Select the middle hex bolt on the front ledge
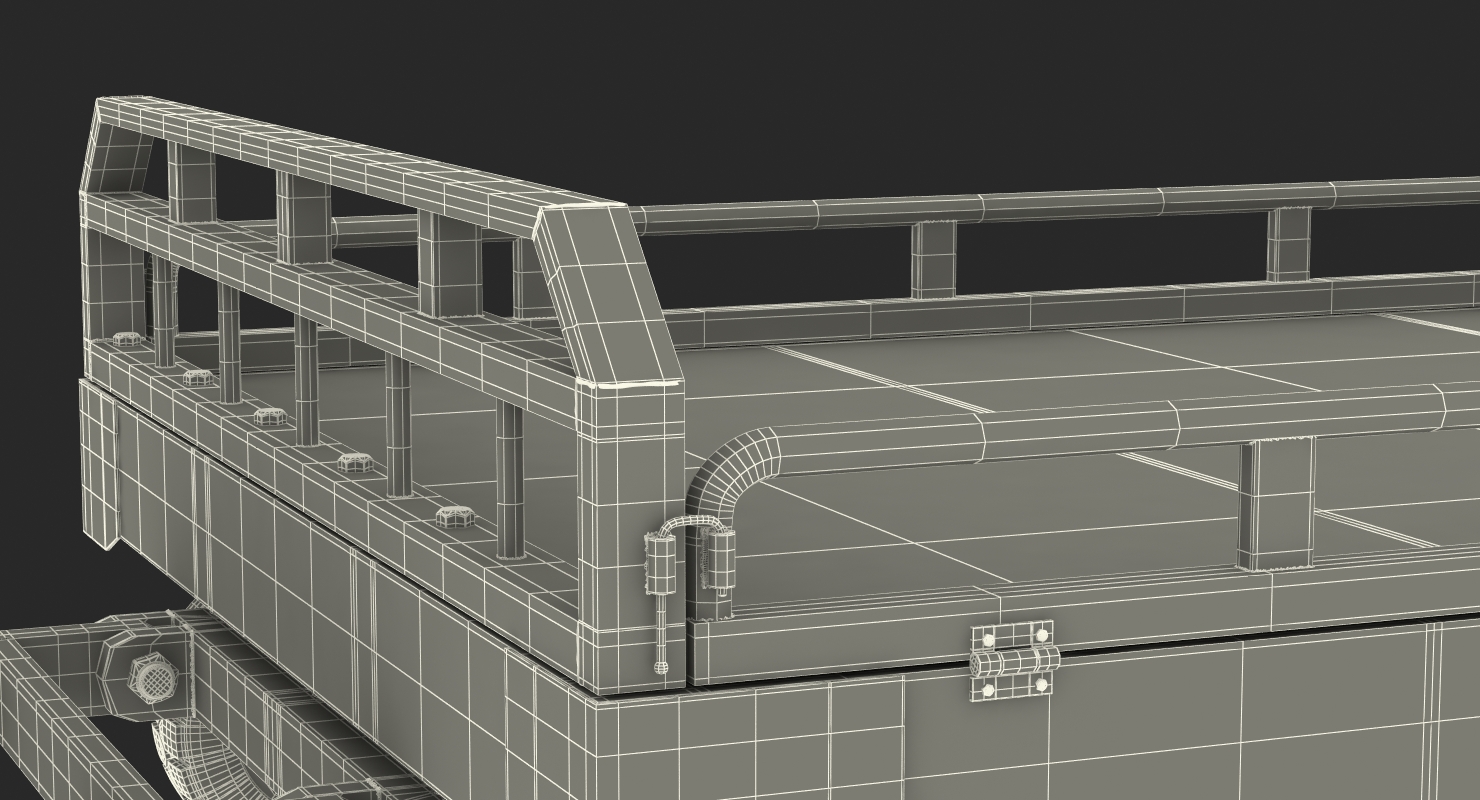 click(271, 416)
